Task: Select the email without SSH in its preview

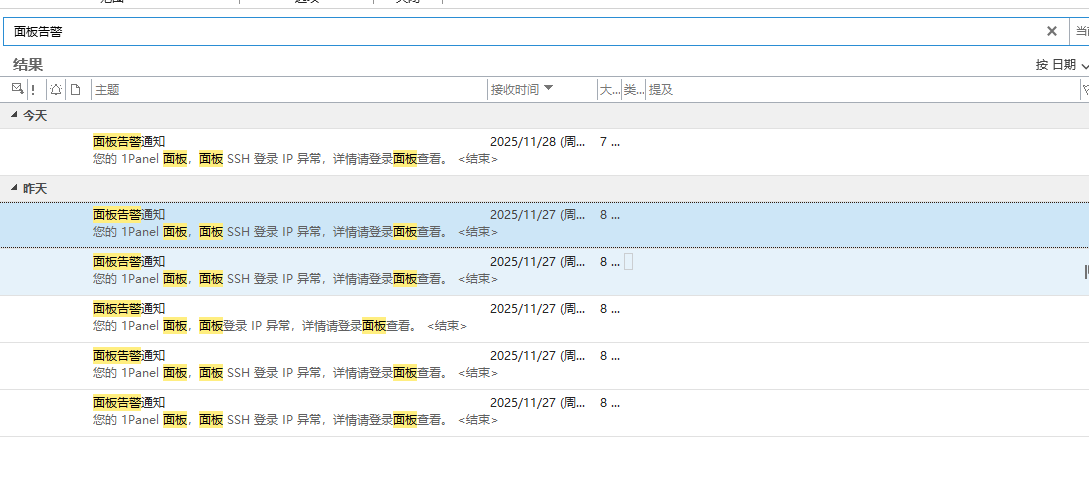Action: point(300,318)
